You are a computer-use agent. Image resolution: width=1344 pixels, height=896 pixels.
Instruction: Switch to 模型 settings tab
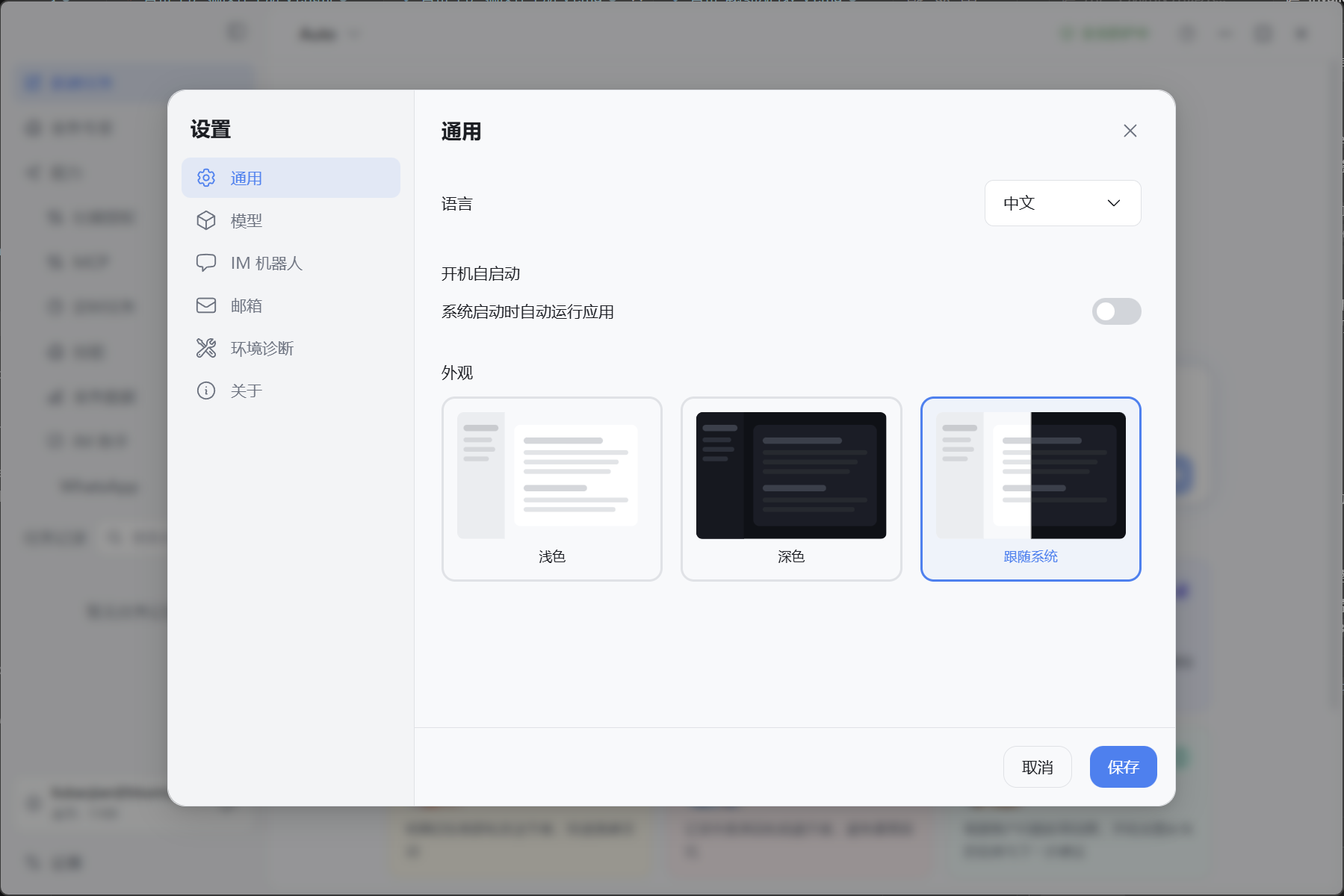pyautogui.click(x=291, y=220)
